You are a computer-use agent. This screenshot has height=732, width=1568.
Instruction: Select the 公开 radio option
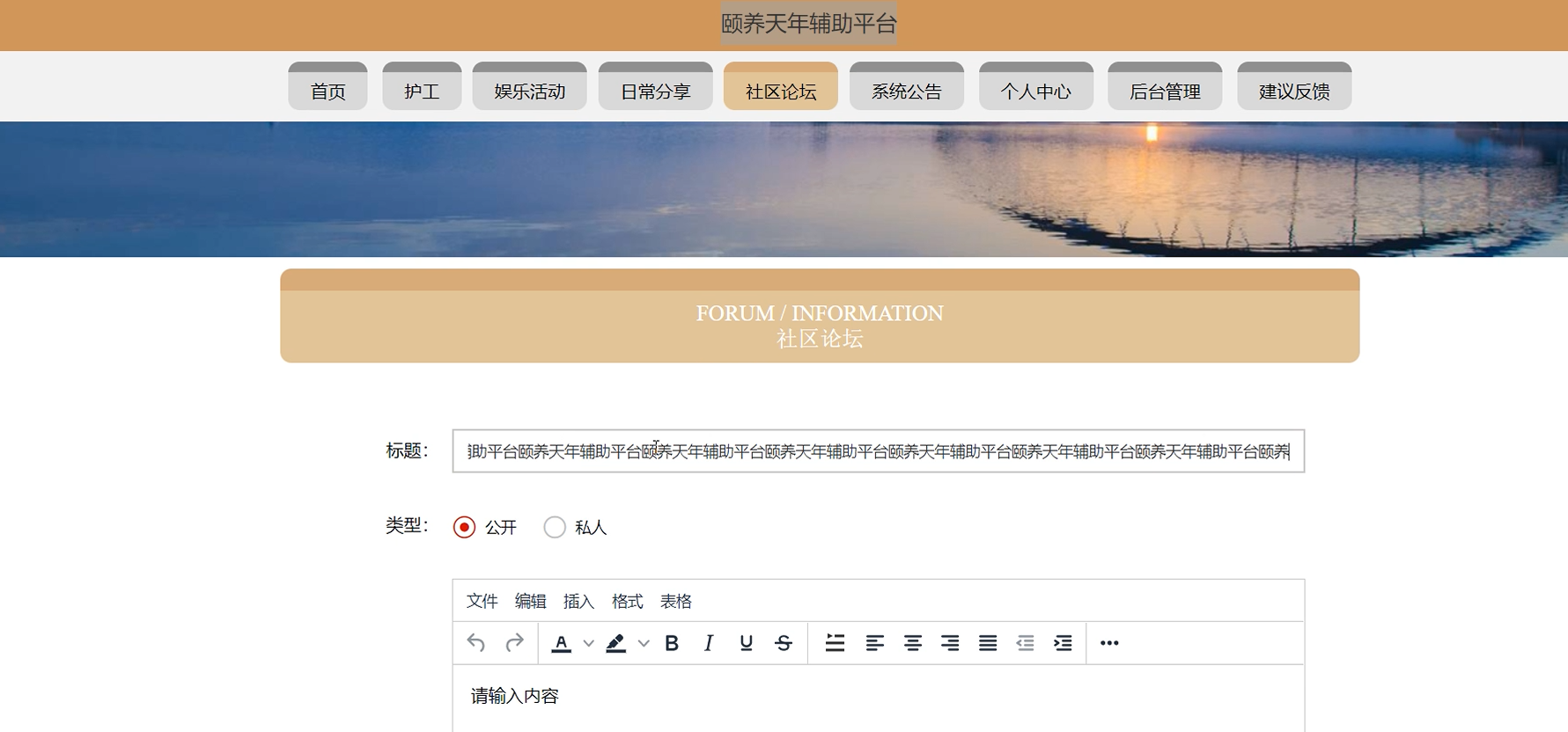click(464, 527)
